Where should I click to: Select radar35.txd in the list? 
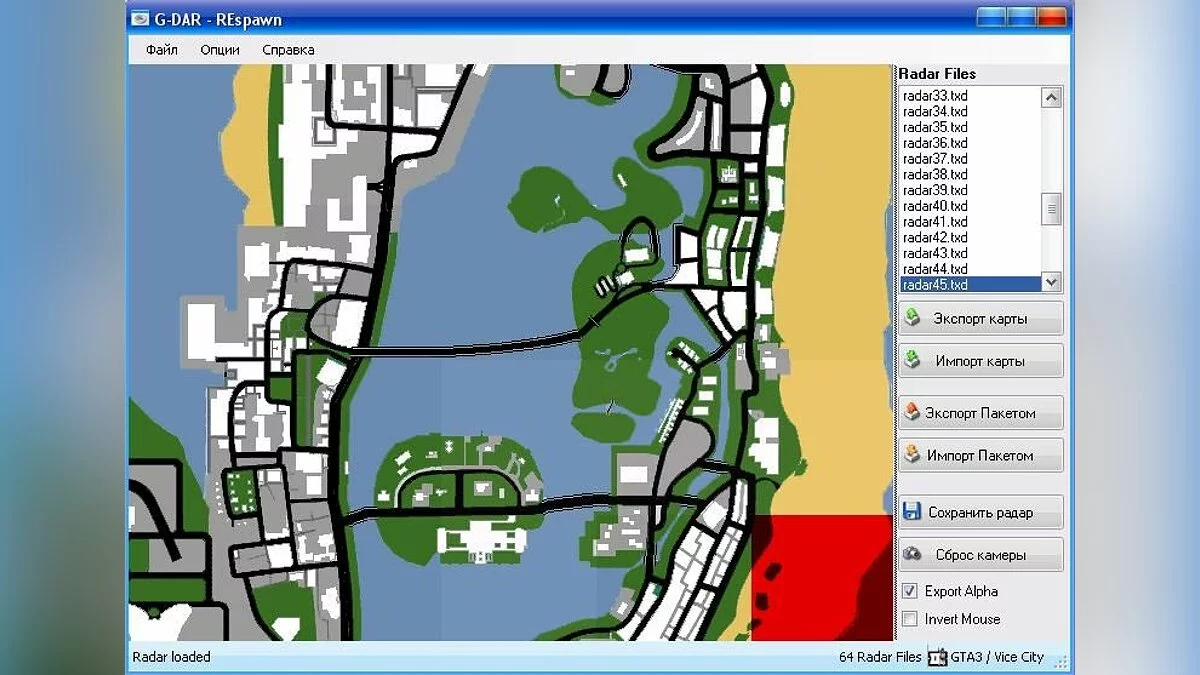coord(970,127)
